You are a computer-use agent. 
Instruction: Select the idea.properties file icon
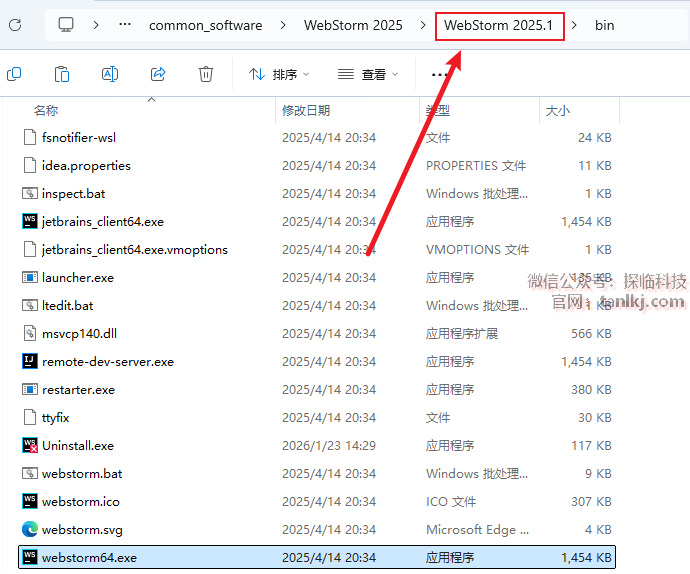30,166
